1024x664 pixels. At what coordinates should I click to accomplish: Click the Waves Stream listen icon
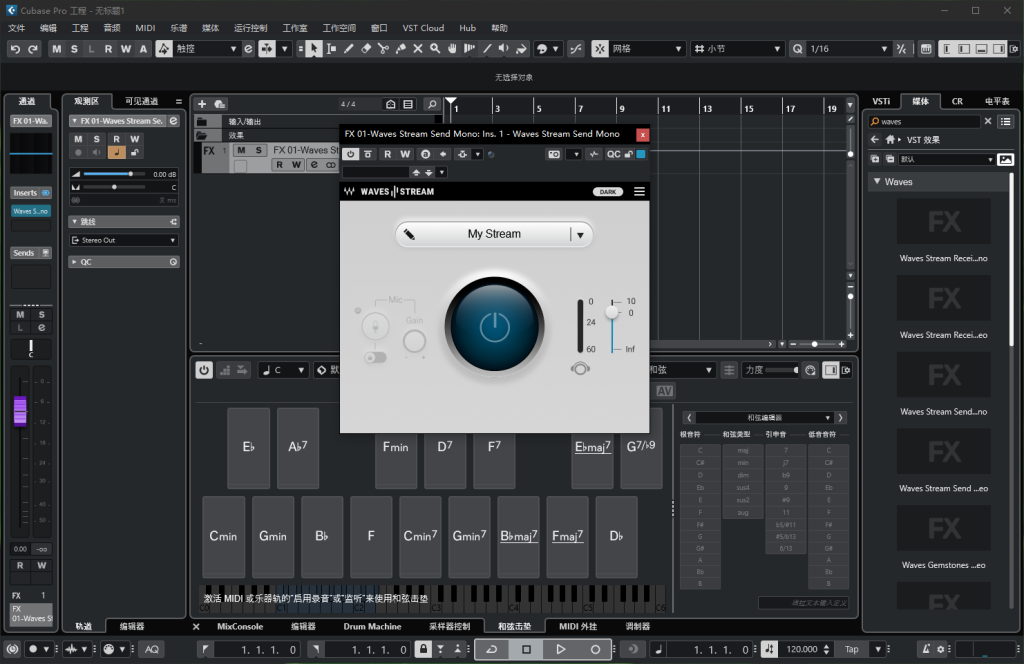coord(580,369)
